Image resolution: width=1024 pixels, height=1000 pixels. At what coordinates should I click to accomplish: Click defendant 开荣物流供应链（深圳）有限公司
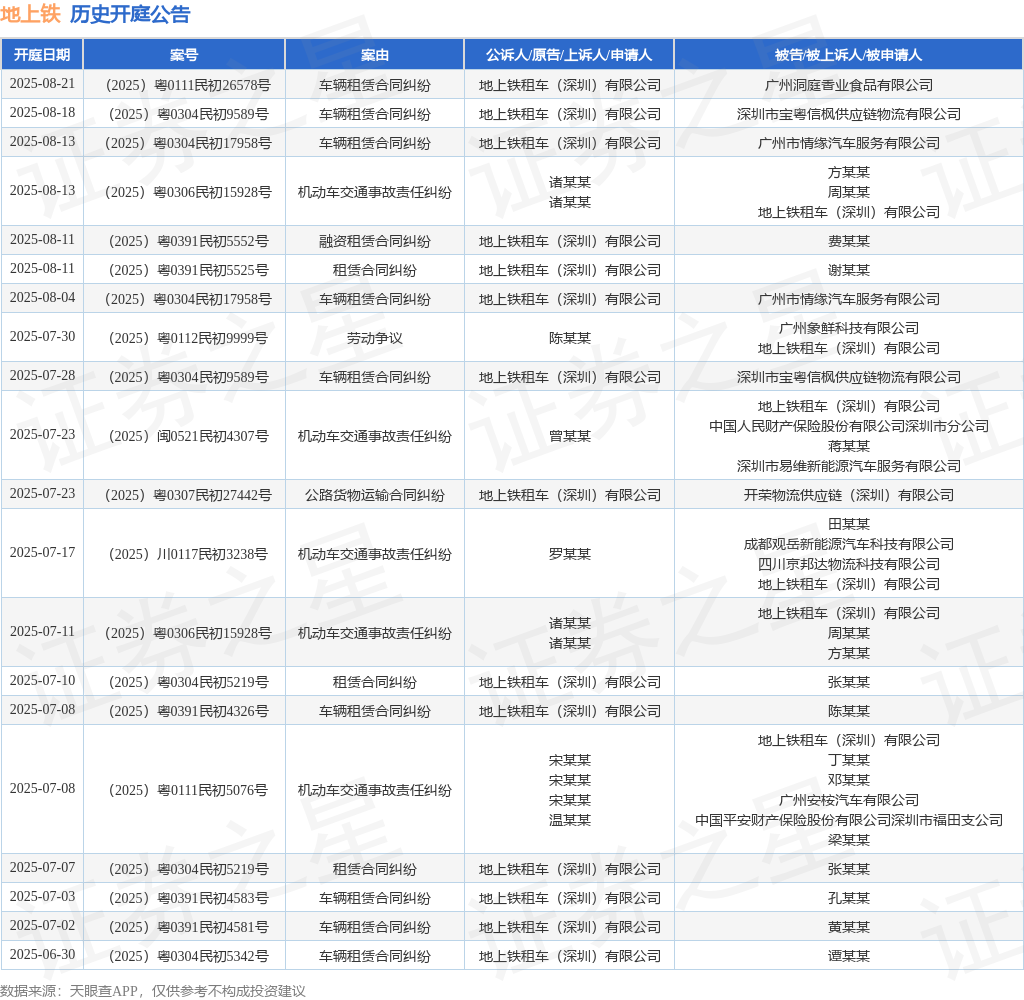tap(848, 495)
